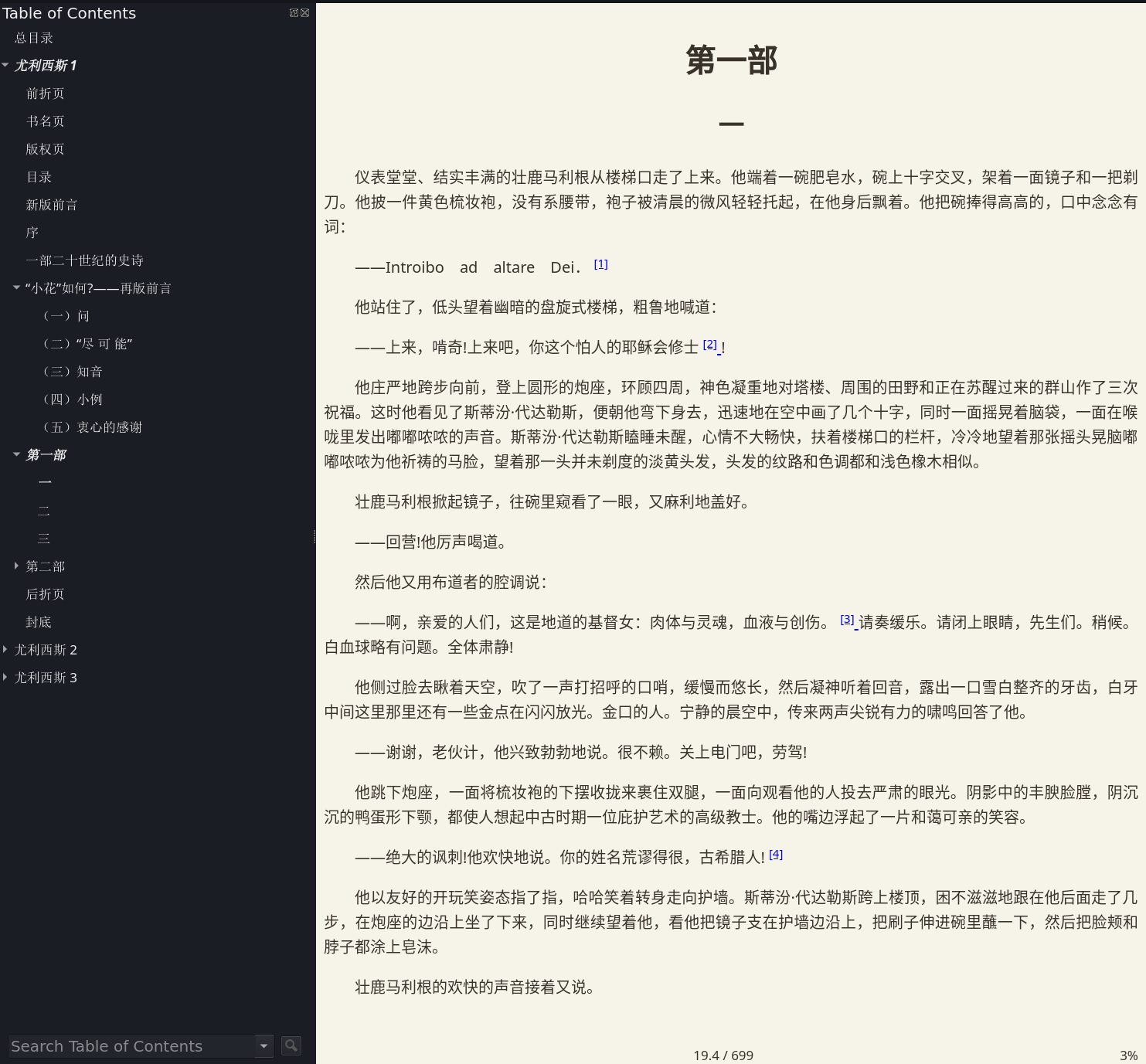Expand the 尤利西斯 3 tree arrow
Screen dimensions: 1146x1064
pyautogui.click(x=5, y=677)
